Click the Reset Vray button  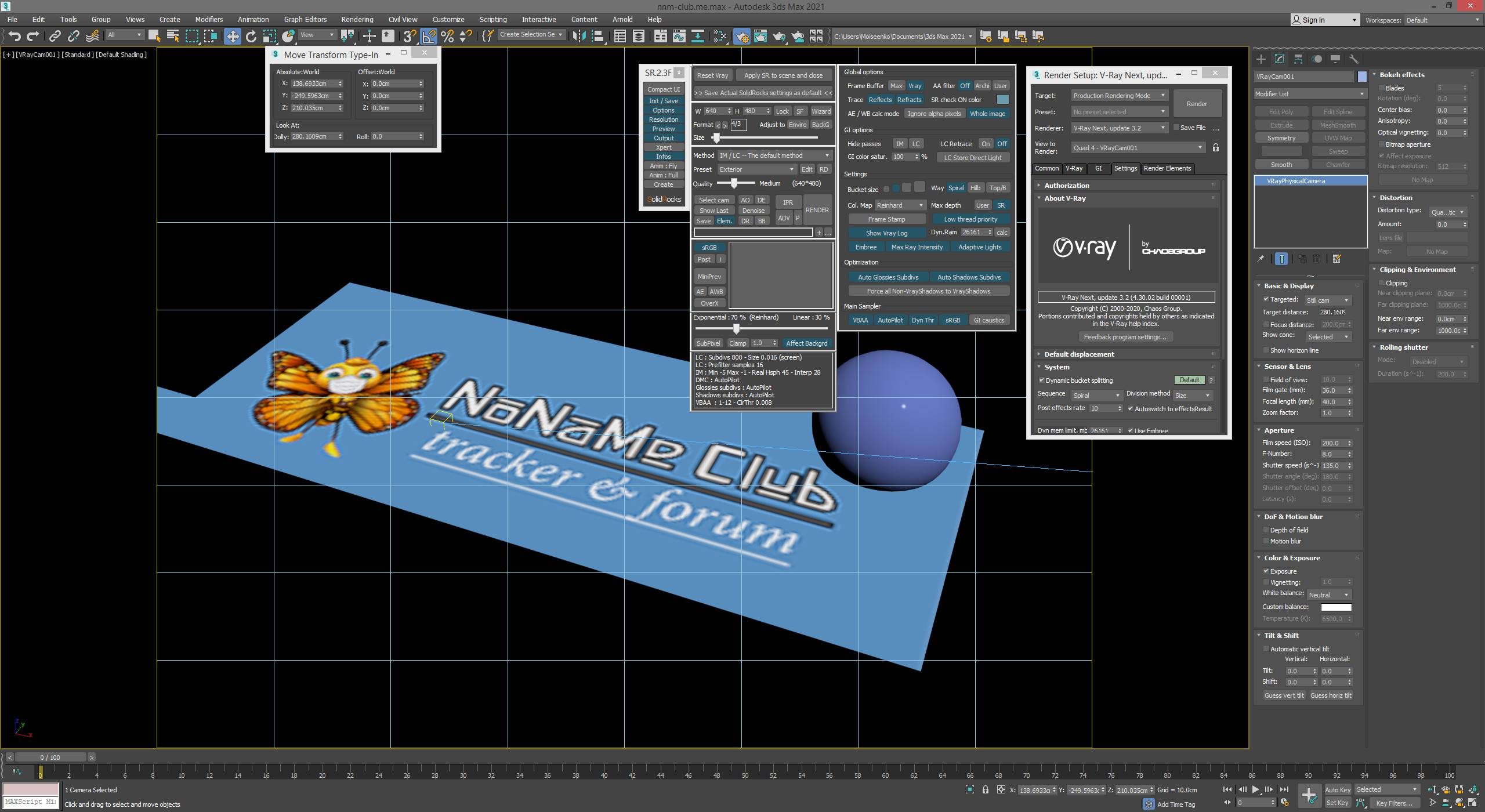coord(712,75)
